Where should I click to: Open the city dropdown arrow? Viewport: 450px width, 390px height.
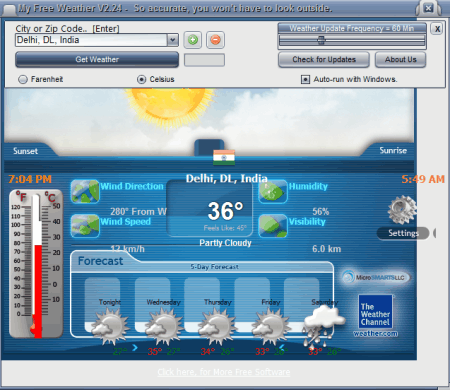point(172,40)
